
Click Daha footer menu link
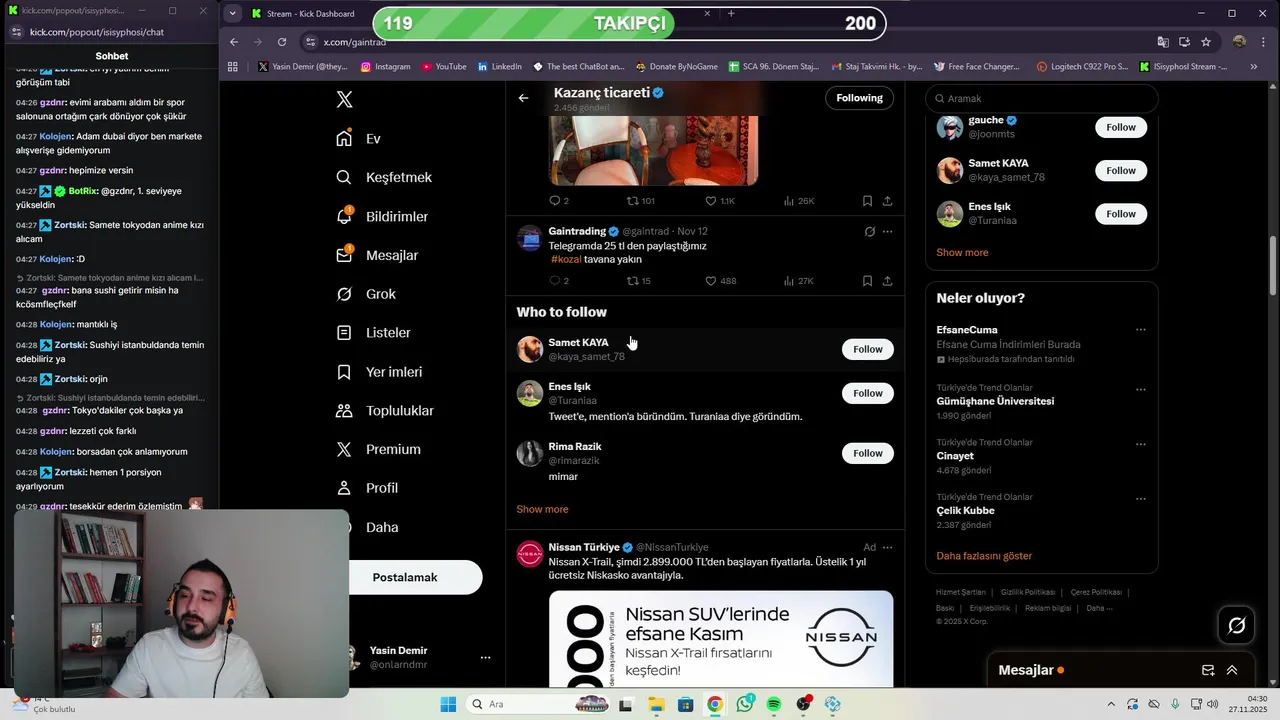[1099, 608]
